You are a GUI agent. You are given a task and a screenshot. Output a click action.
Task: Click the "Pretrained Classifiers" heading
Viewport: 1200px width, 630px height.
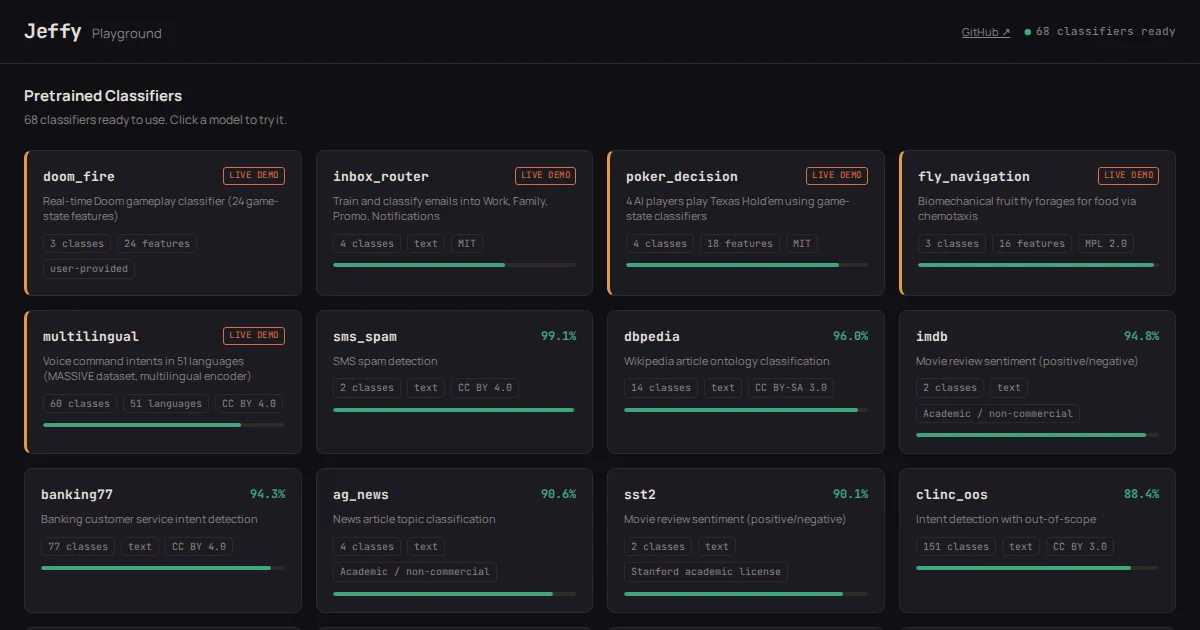pyautogui.click(x=103, y=96)
